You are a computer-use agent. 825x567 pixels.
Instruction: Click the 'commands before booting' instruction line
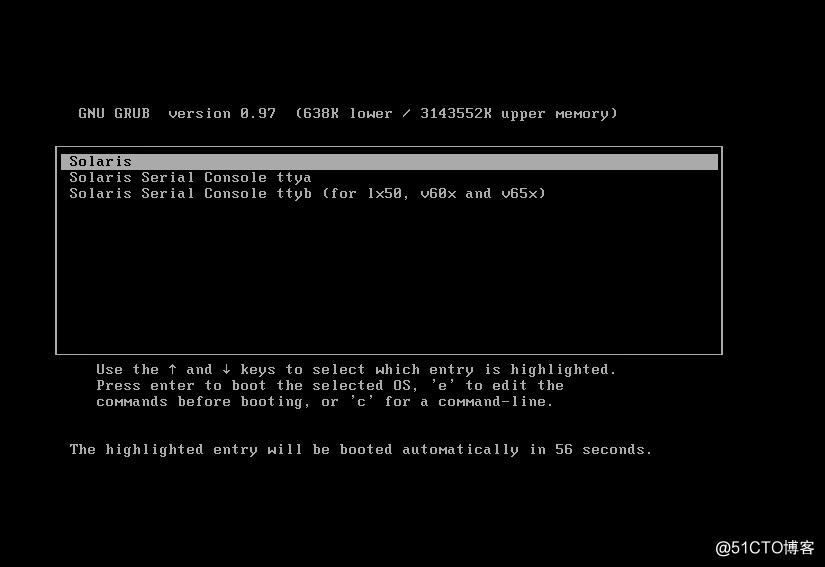coord(325,402)
